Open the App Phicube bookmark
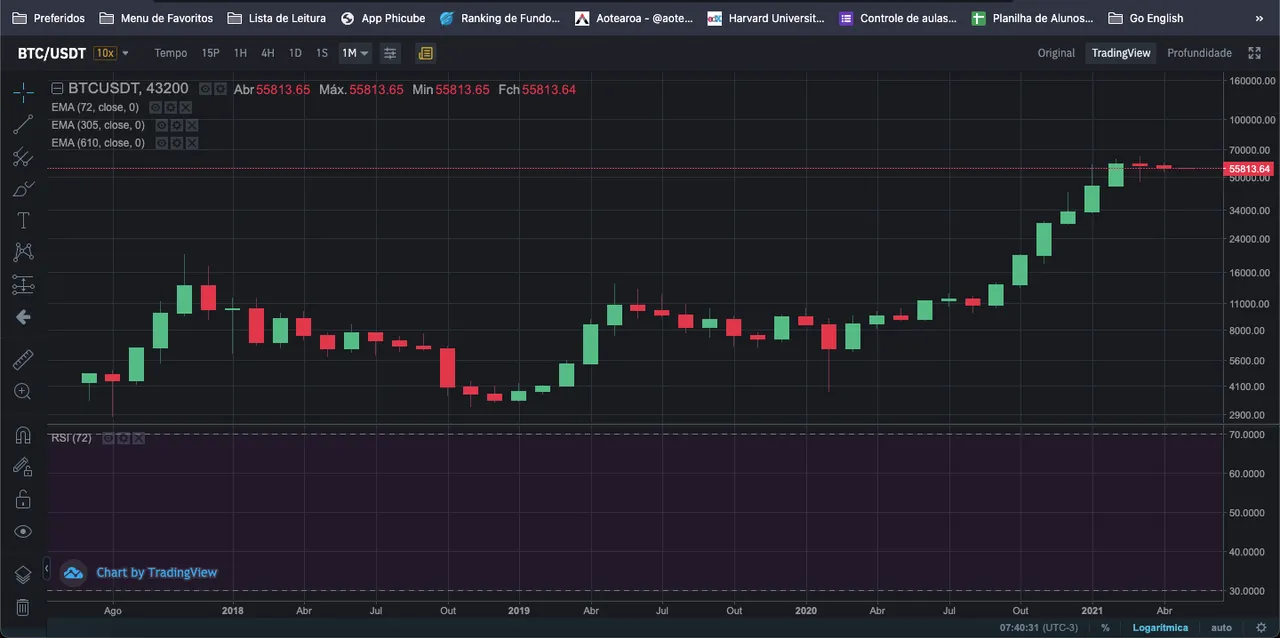This screenshot has height=638, width=1280. [x=383, y=18]
